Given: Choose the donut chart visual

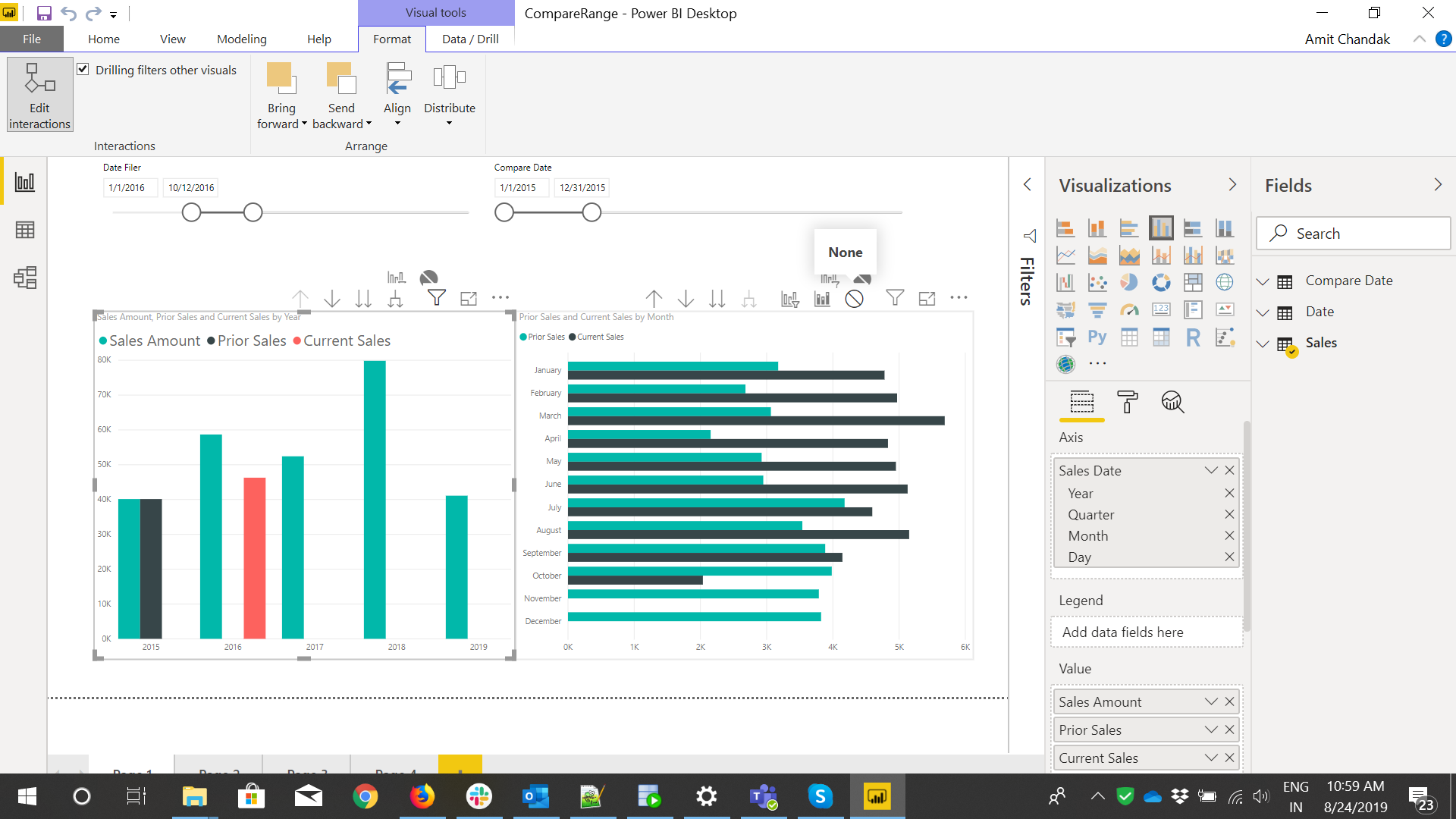Looking at the screenshot, I should pos(1161,282).
